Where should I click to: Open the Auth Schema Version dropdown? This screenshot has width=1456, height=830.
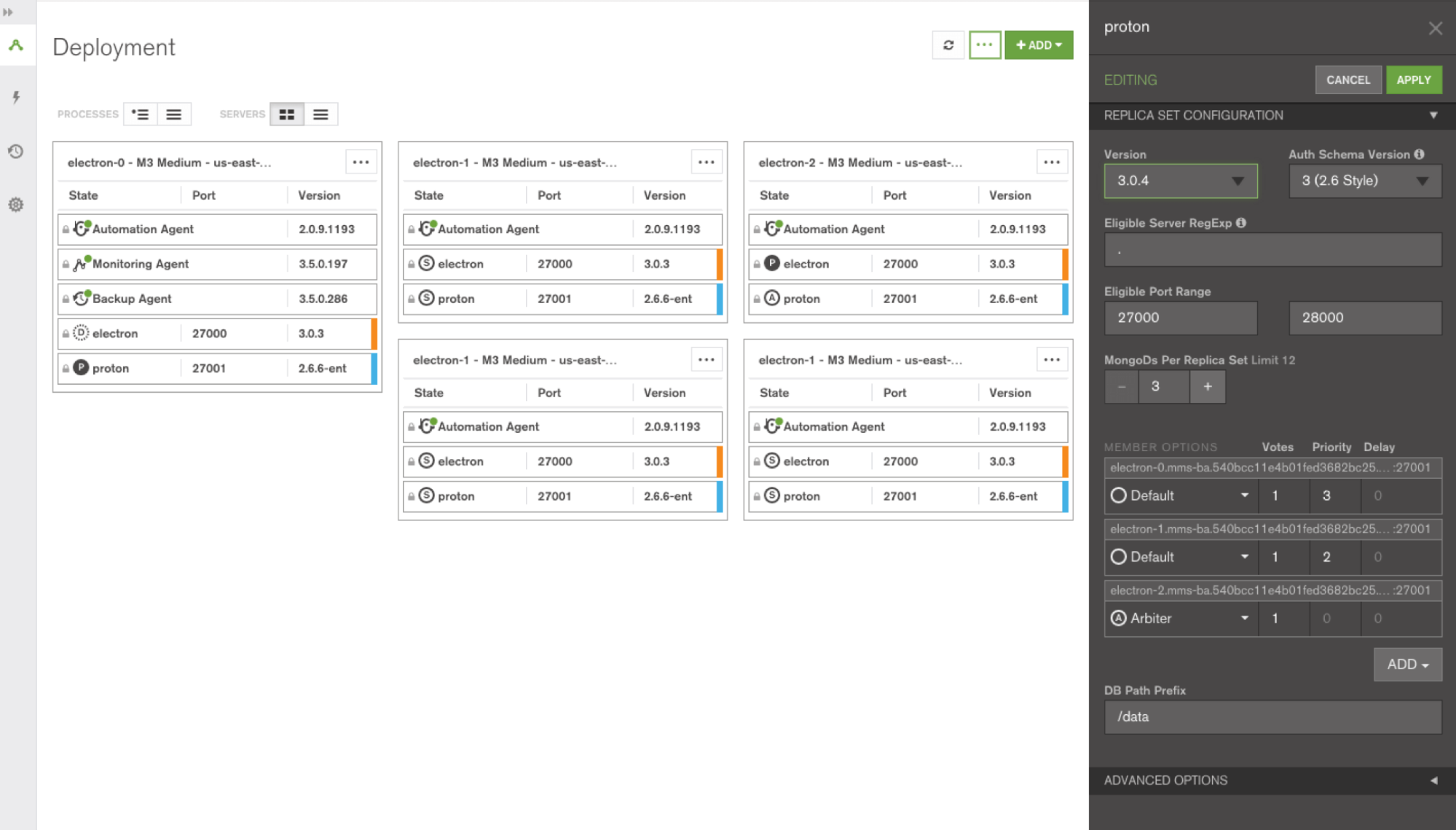(1364, 181)
